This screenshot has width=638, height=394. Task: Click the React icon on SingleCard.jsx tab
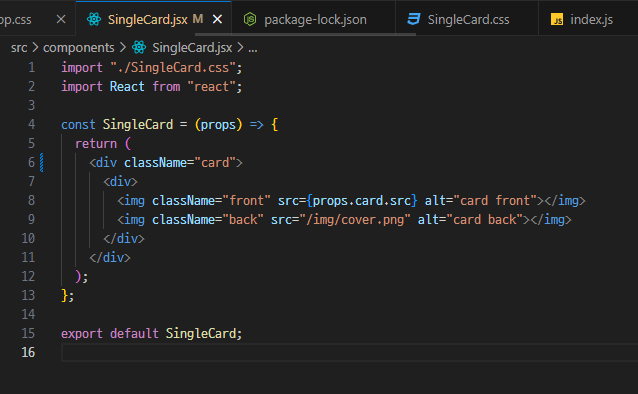tap(94, 19)
